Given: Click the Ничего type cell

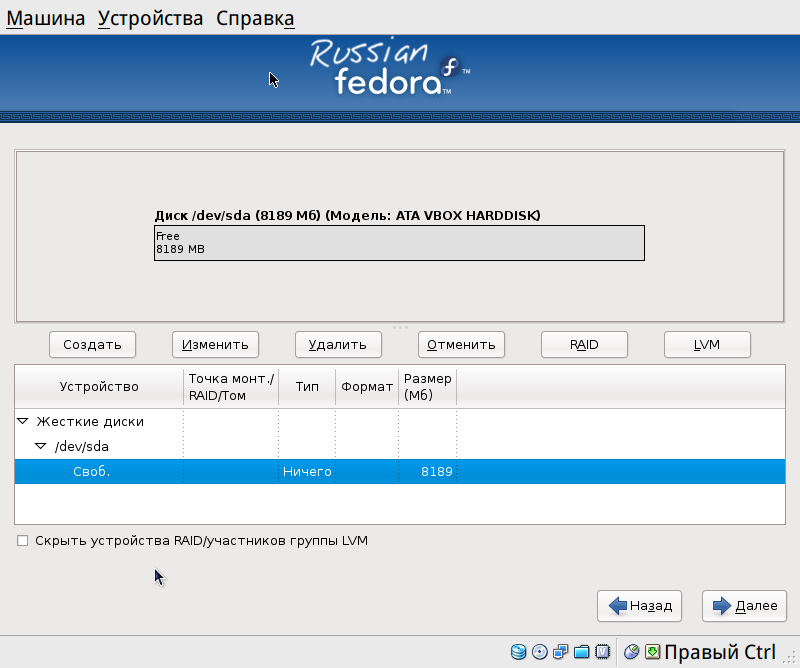Looking at the screenshot, I should click(307, 472).
